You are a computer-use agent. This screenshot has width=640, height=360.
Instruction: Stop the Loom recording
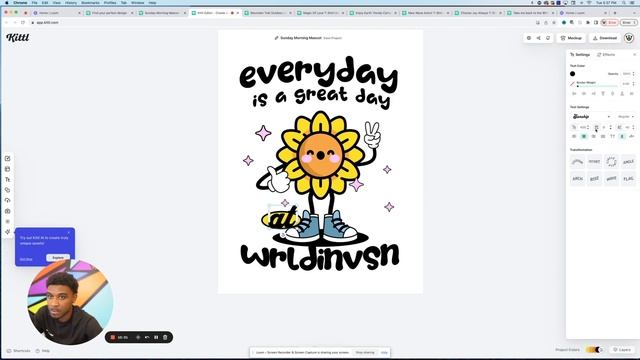113,338
